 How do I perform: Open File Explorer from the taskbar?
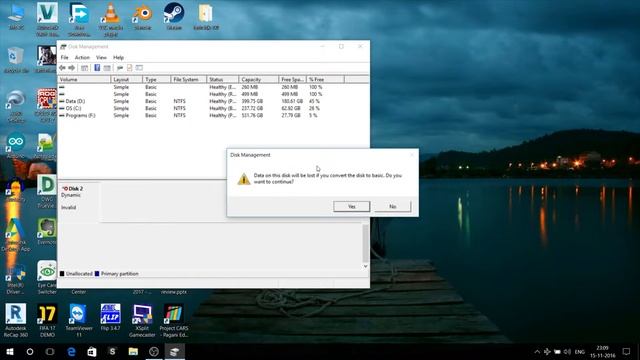[133, 351]
